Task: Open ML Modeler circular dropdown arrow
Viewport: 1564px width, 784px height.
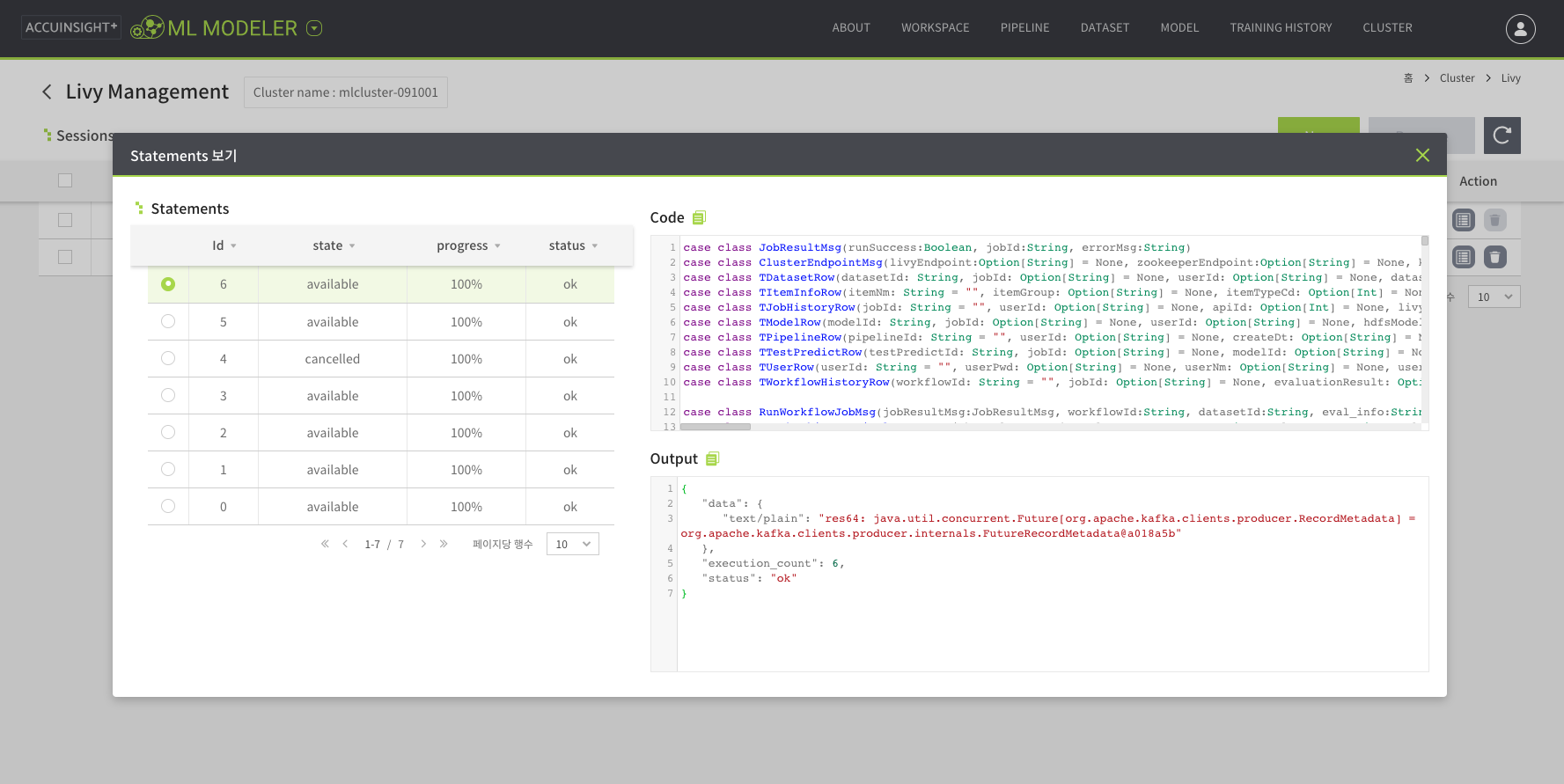Action: tap(314, 28)
